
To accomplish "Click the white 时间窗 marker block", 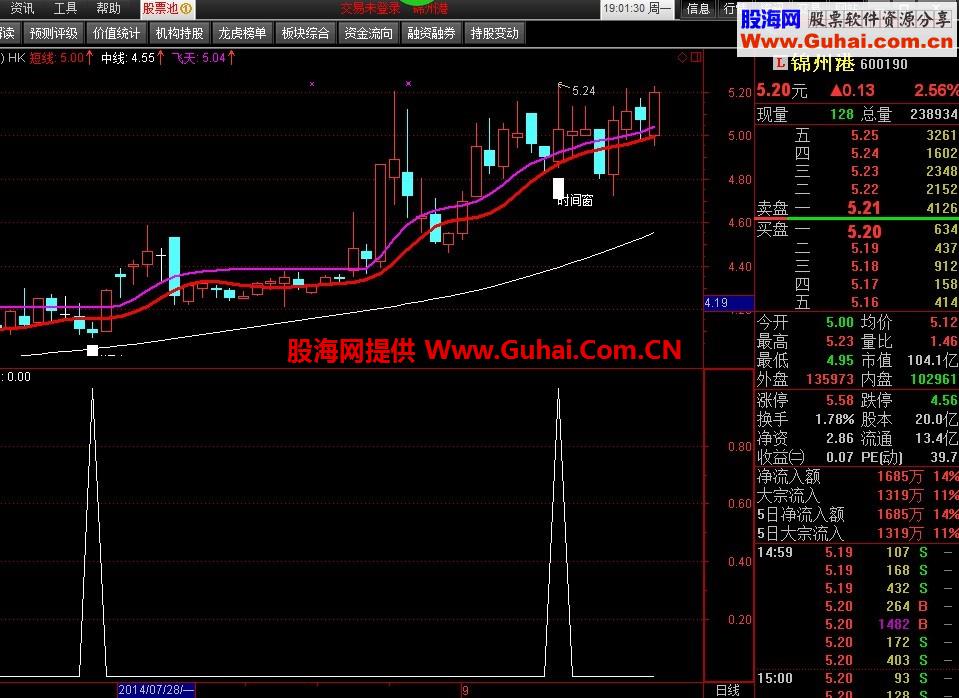I will tap(558, 188).
